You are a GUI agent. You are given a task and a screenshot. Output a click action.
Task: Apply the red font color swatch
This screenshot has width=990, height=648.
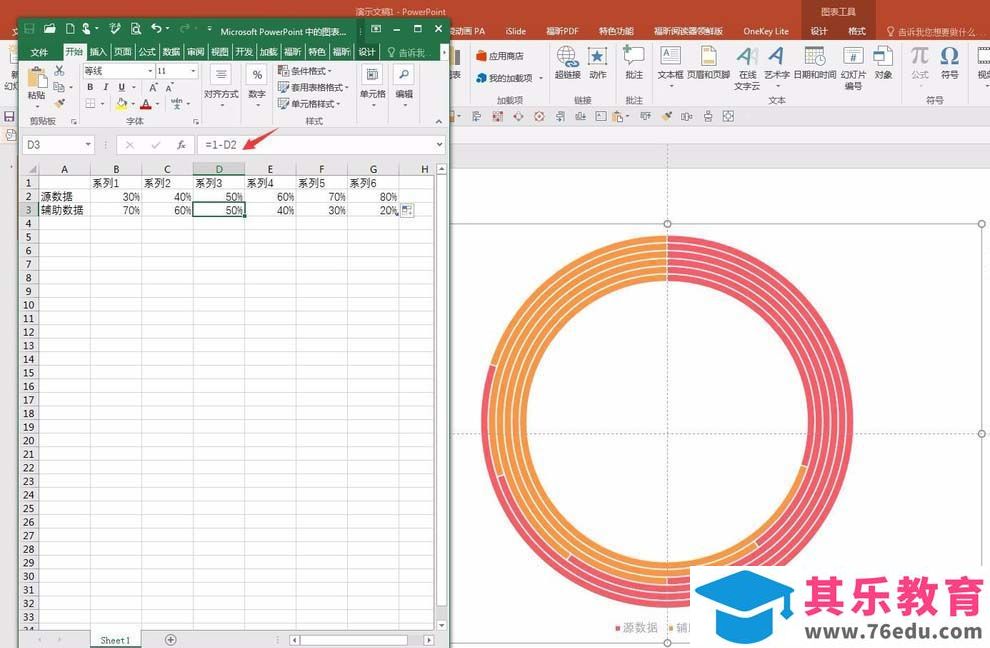(x=146, y=104)
